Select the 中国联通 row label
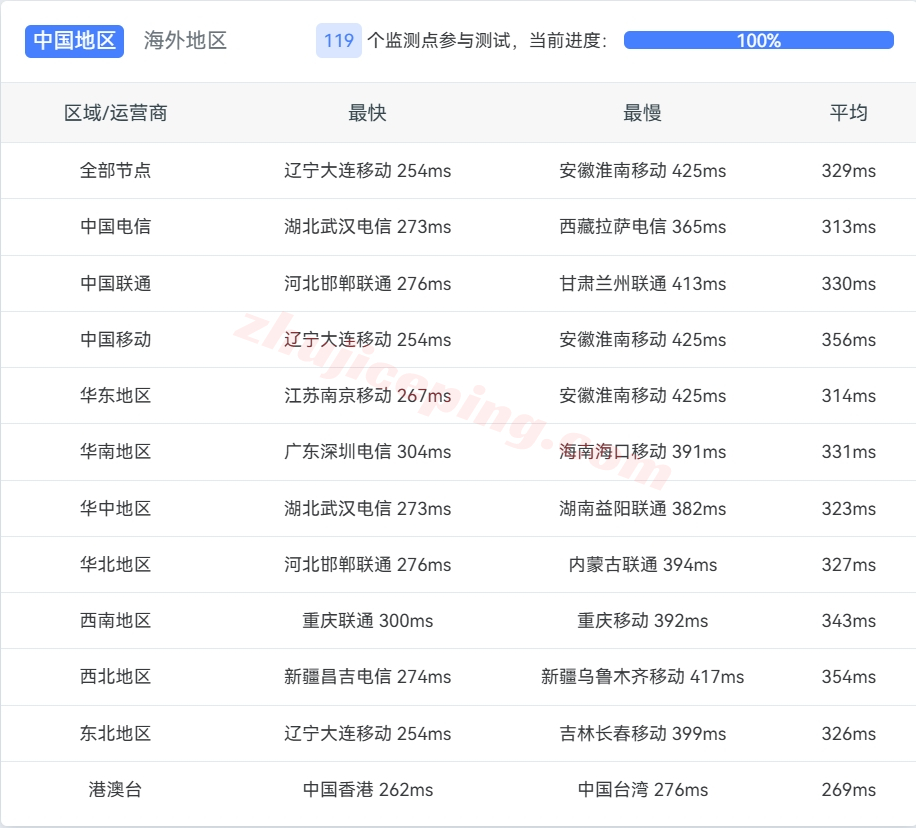 coord(116,284)
